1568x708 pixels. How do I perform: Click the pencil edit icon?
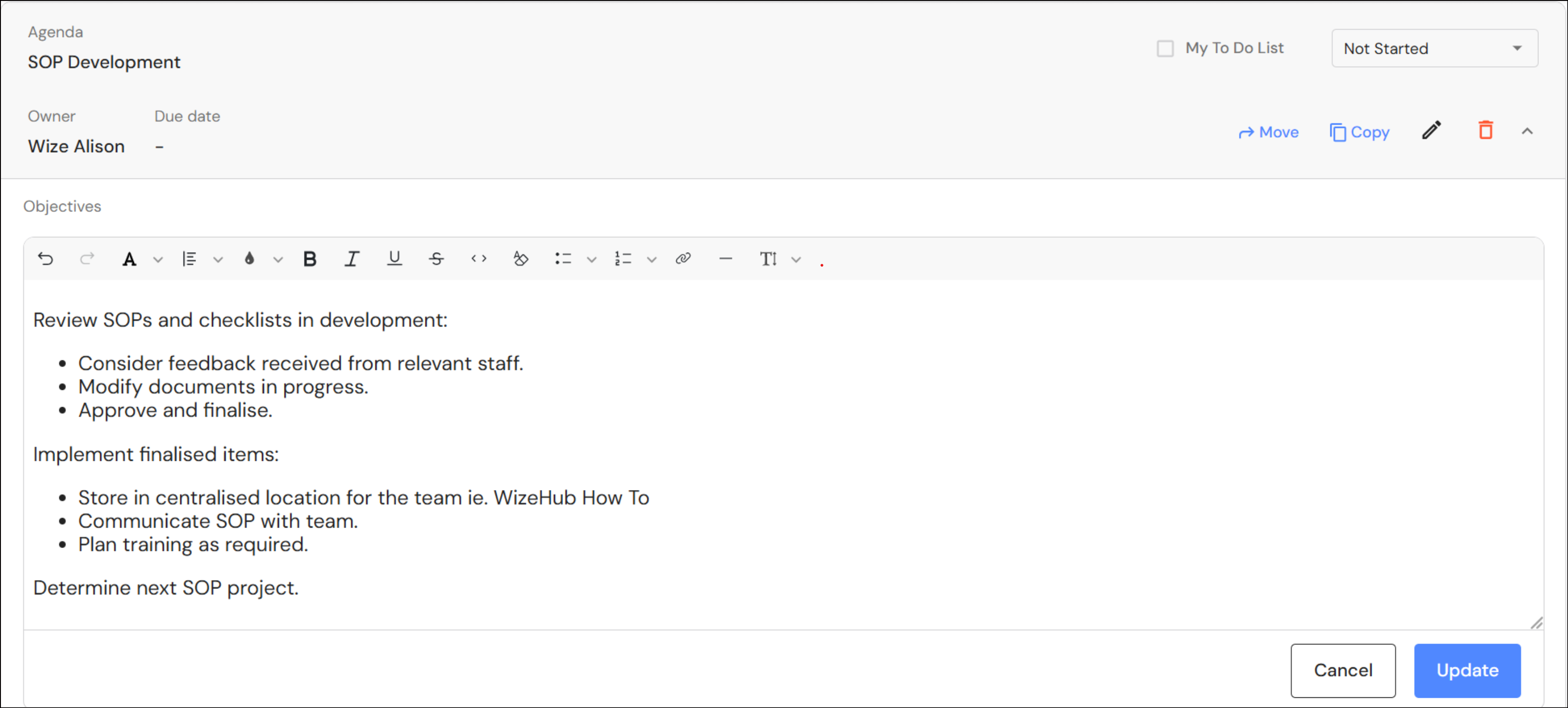1431,130
